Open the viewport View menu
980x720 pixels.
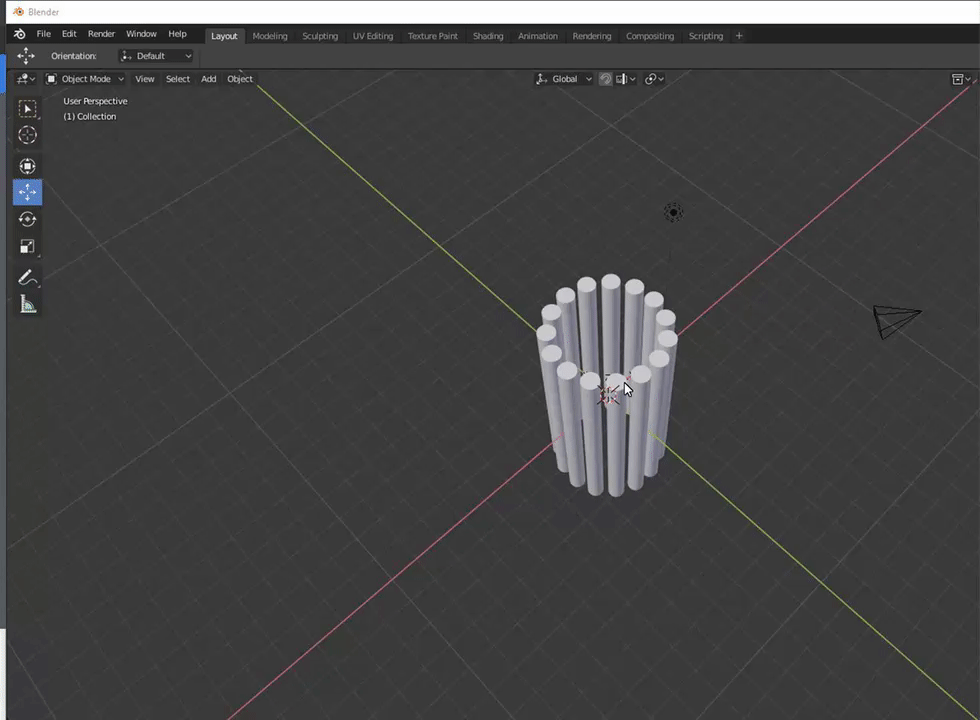point(144,79)
